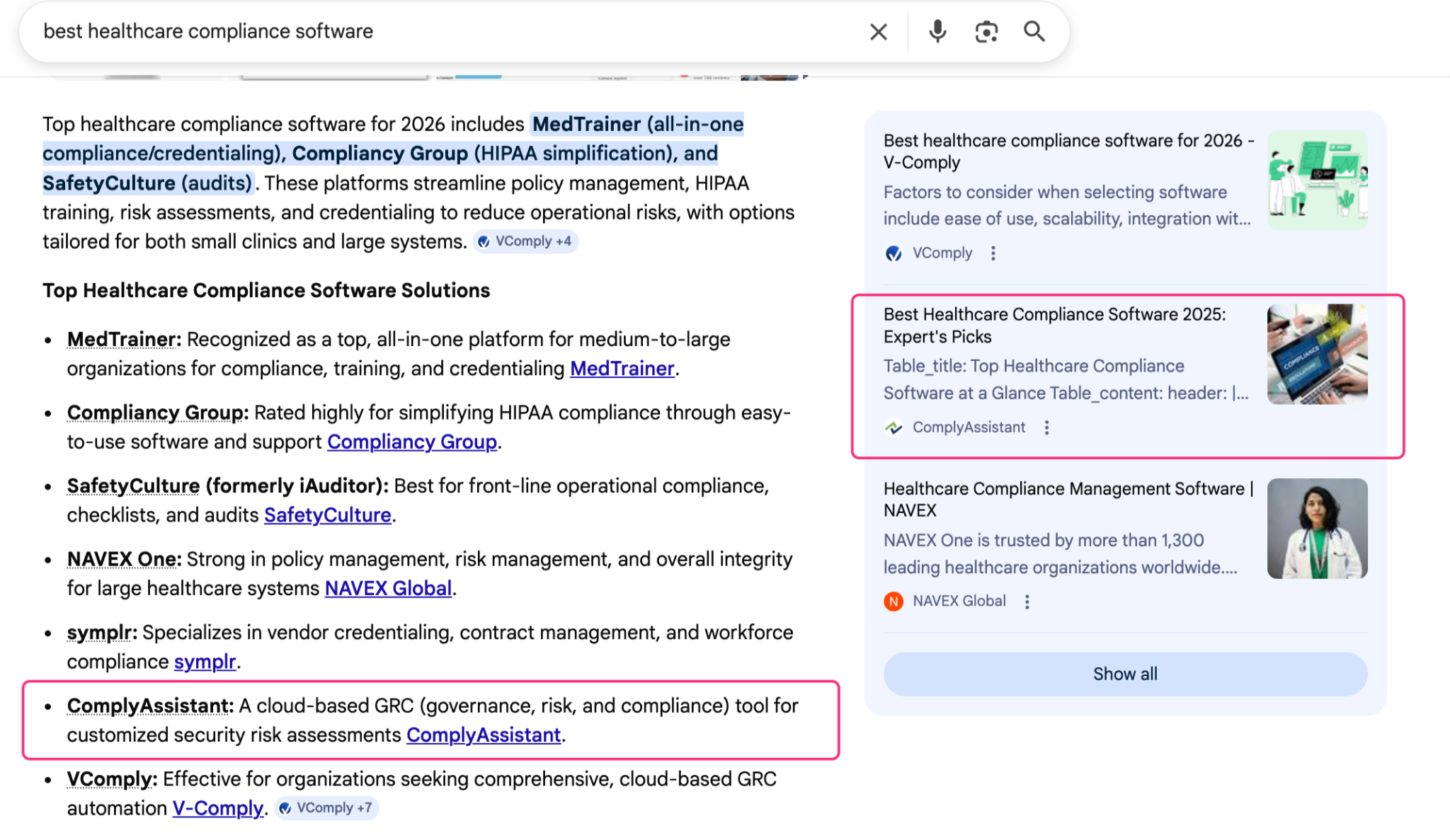Click the VComply favicon in source card
Viewport: 1450px width, 840px height.
tap(894, 253)
